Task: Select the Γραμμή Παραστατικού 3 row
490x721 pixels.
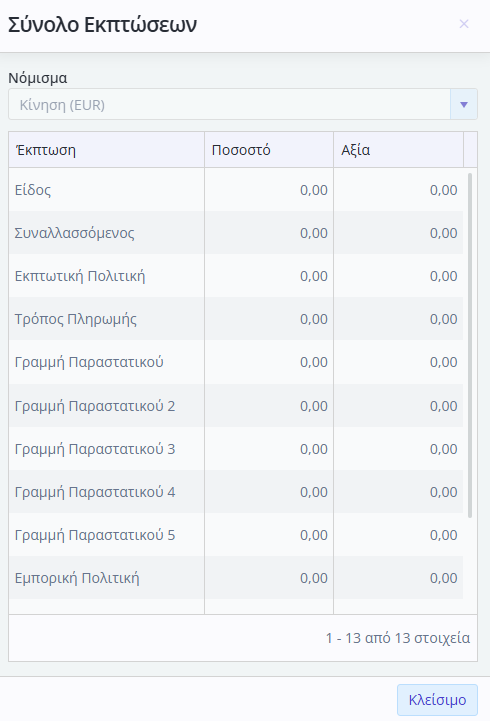Action: click(236, 449)
